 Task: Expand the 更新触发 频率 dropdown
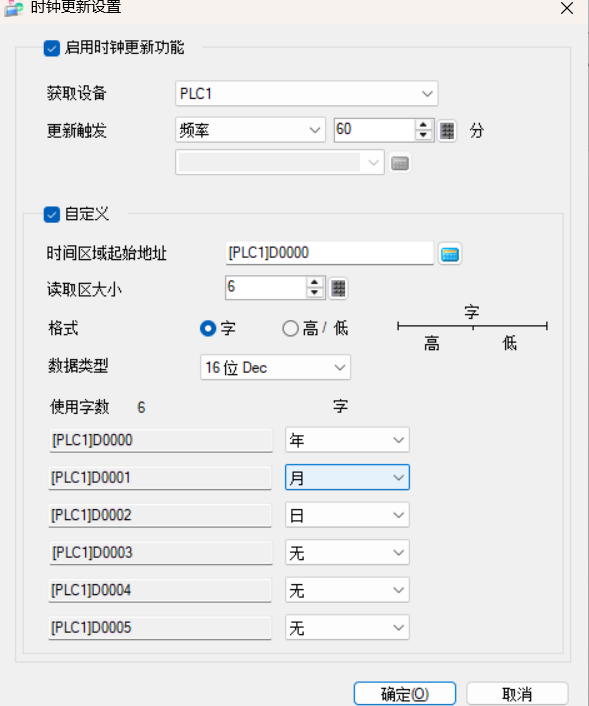click(x=250, y=131)
